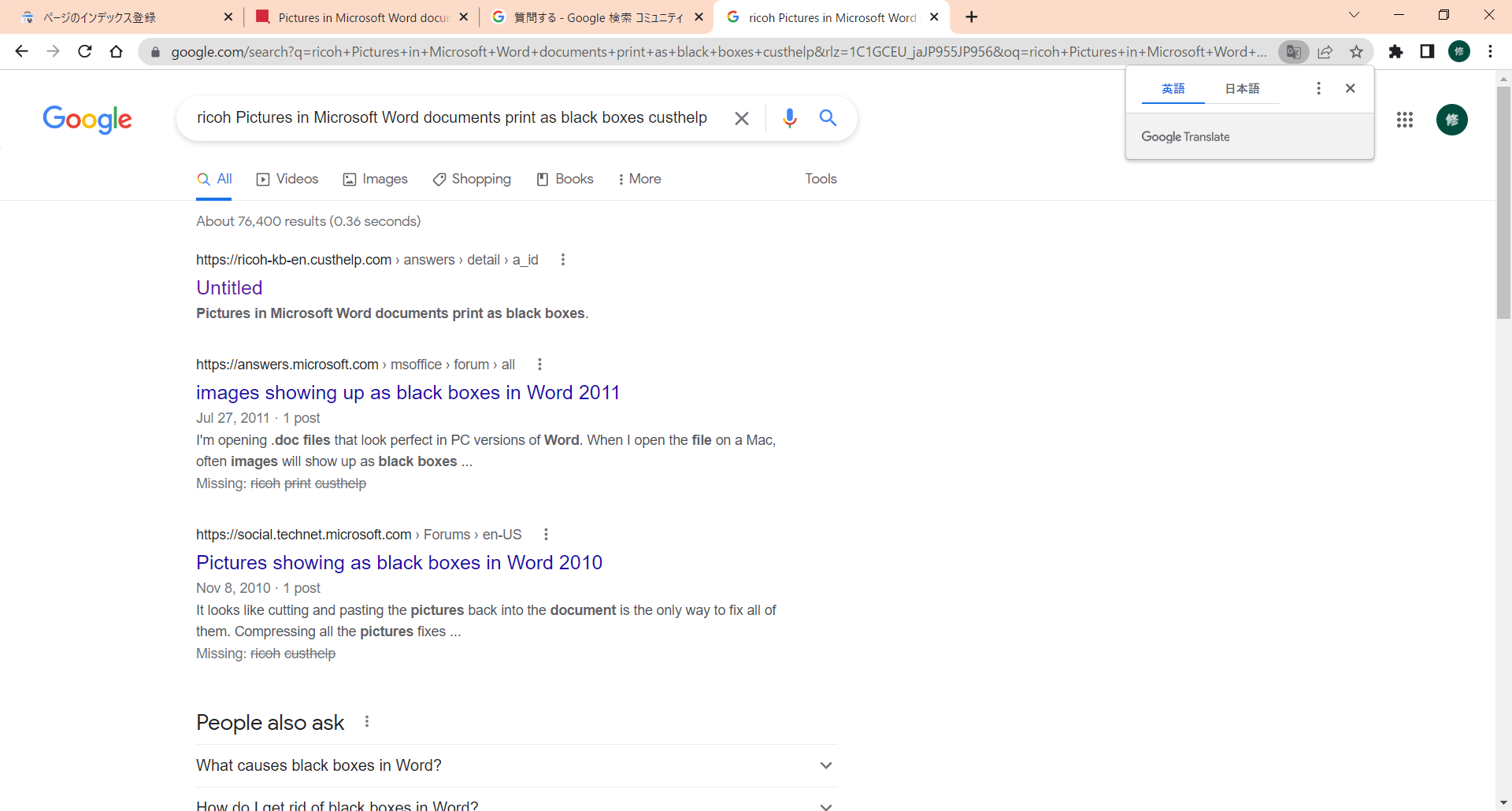The height and width of the screenshot is (811, 1512).
Task: Click the https://social.technet.microsoft.com URL text
Action: [x=304, y=535]
